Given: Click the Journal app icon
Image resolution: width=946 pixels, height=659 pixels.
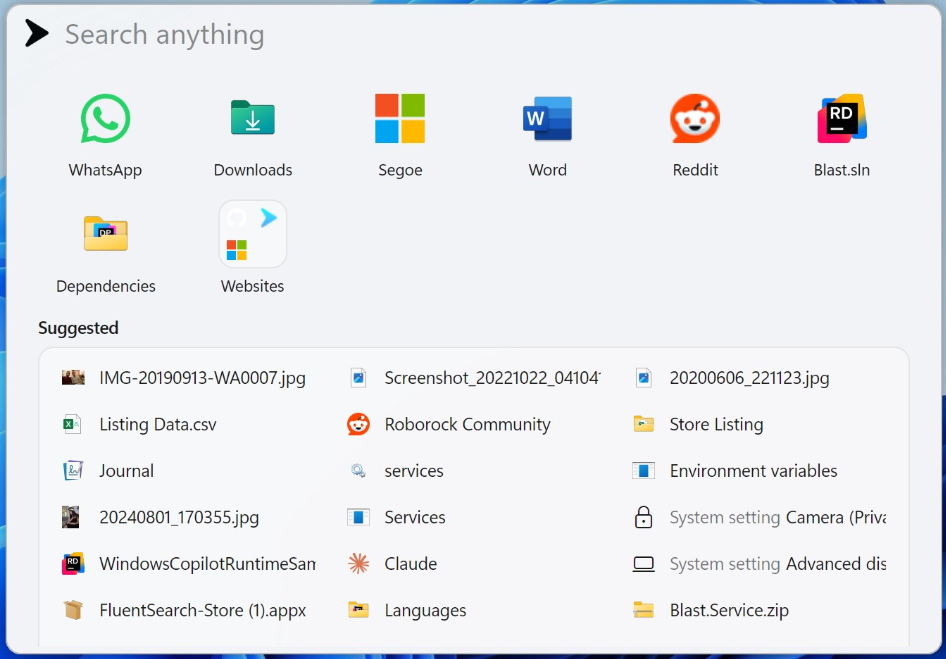Looking at the screenshot, I should click(72, 471).
